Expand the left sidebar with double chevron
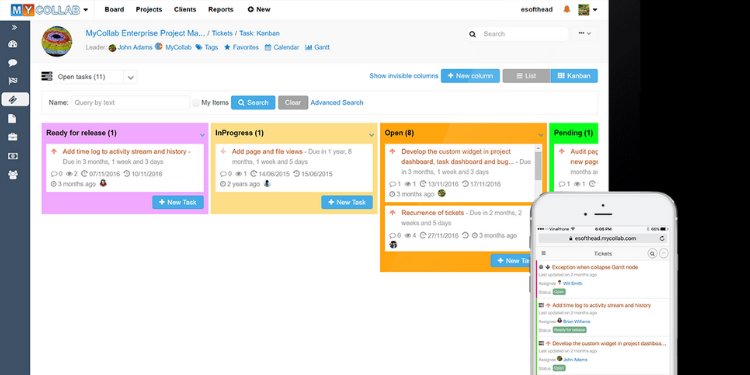This screenshot has width=750, height=375. tap(14, 28)
